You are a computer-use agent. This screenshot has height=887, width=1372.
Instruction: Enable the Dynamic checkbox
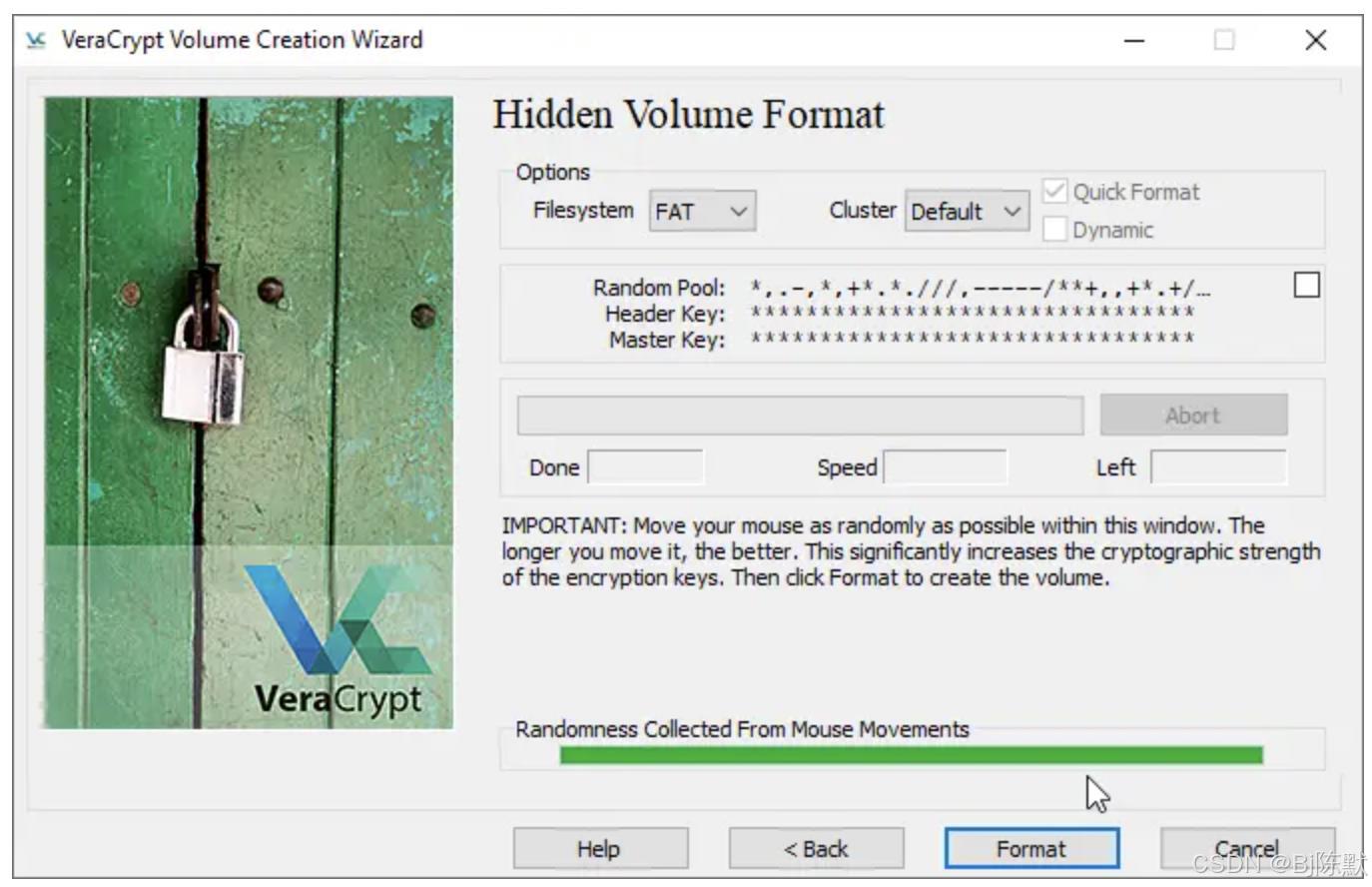click(x=1055, y=229)
